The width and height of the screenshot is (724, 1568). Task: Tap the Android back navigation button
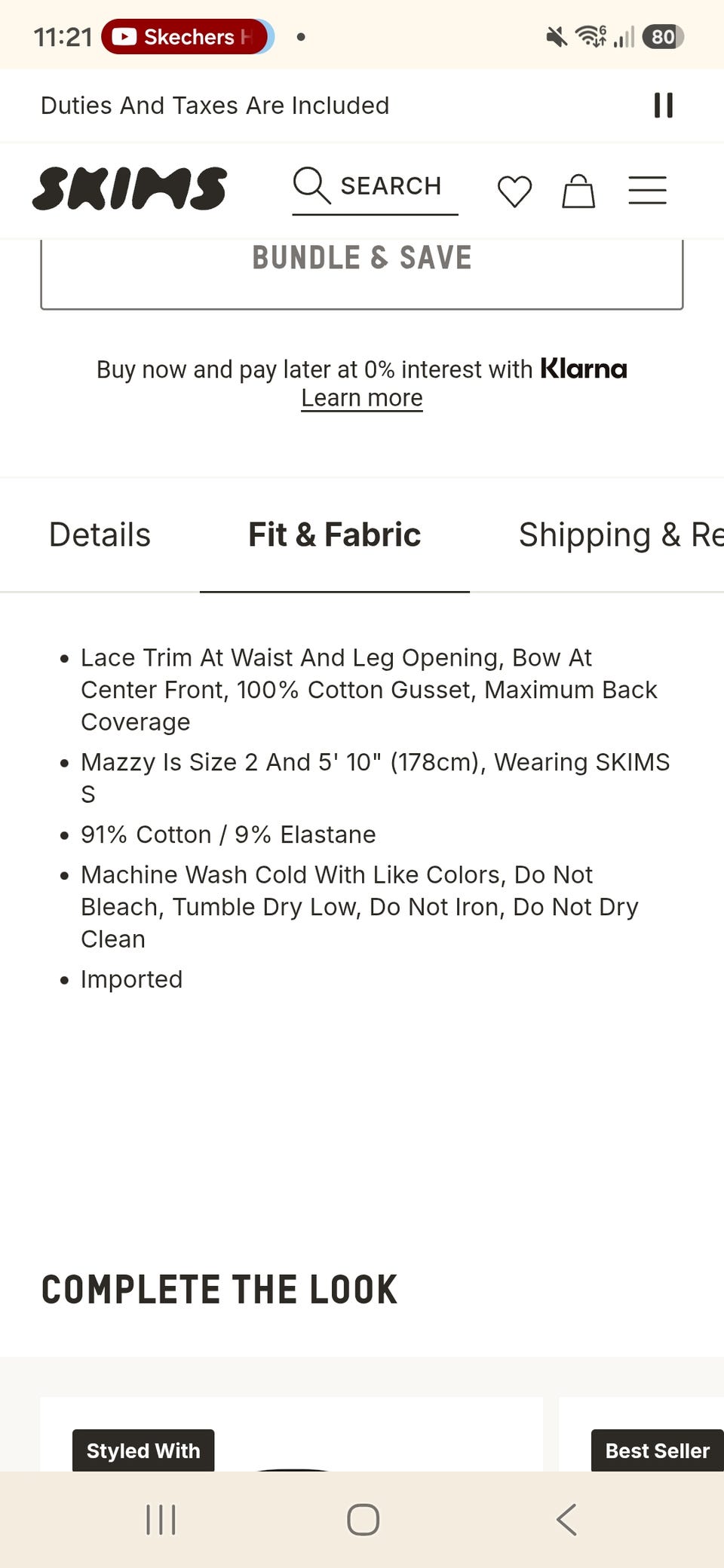coord(566,1519)
